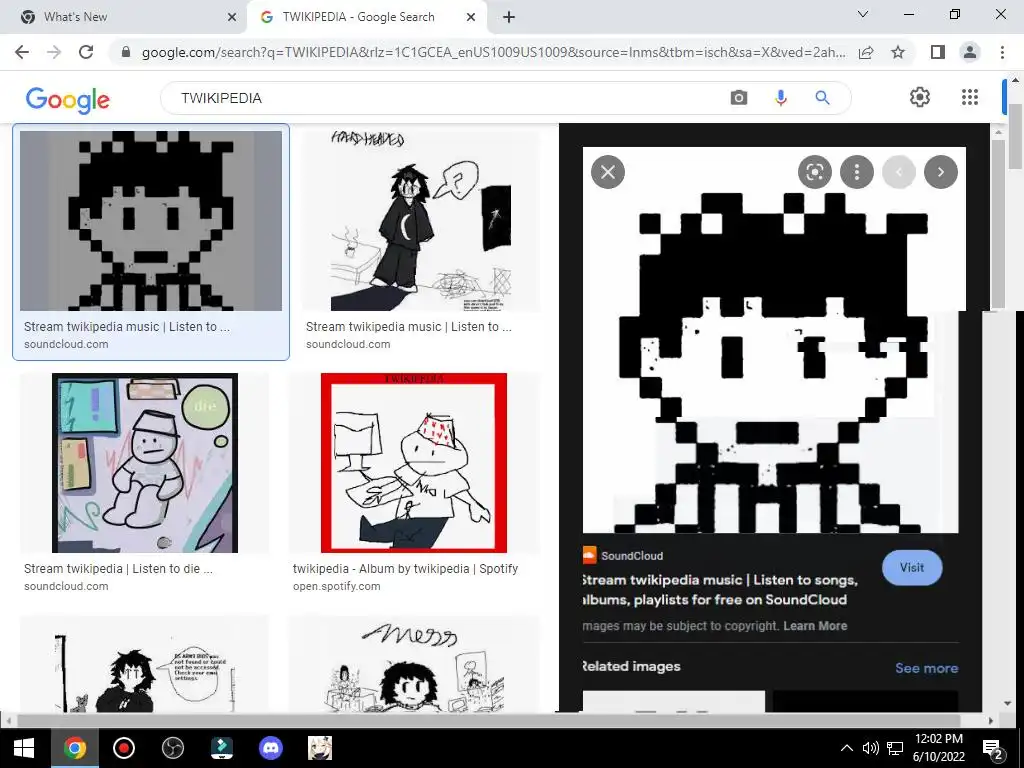1024x768 pixels.
Task: Show next image in preview
Action: point(941,172)
